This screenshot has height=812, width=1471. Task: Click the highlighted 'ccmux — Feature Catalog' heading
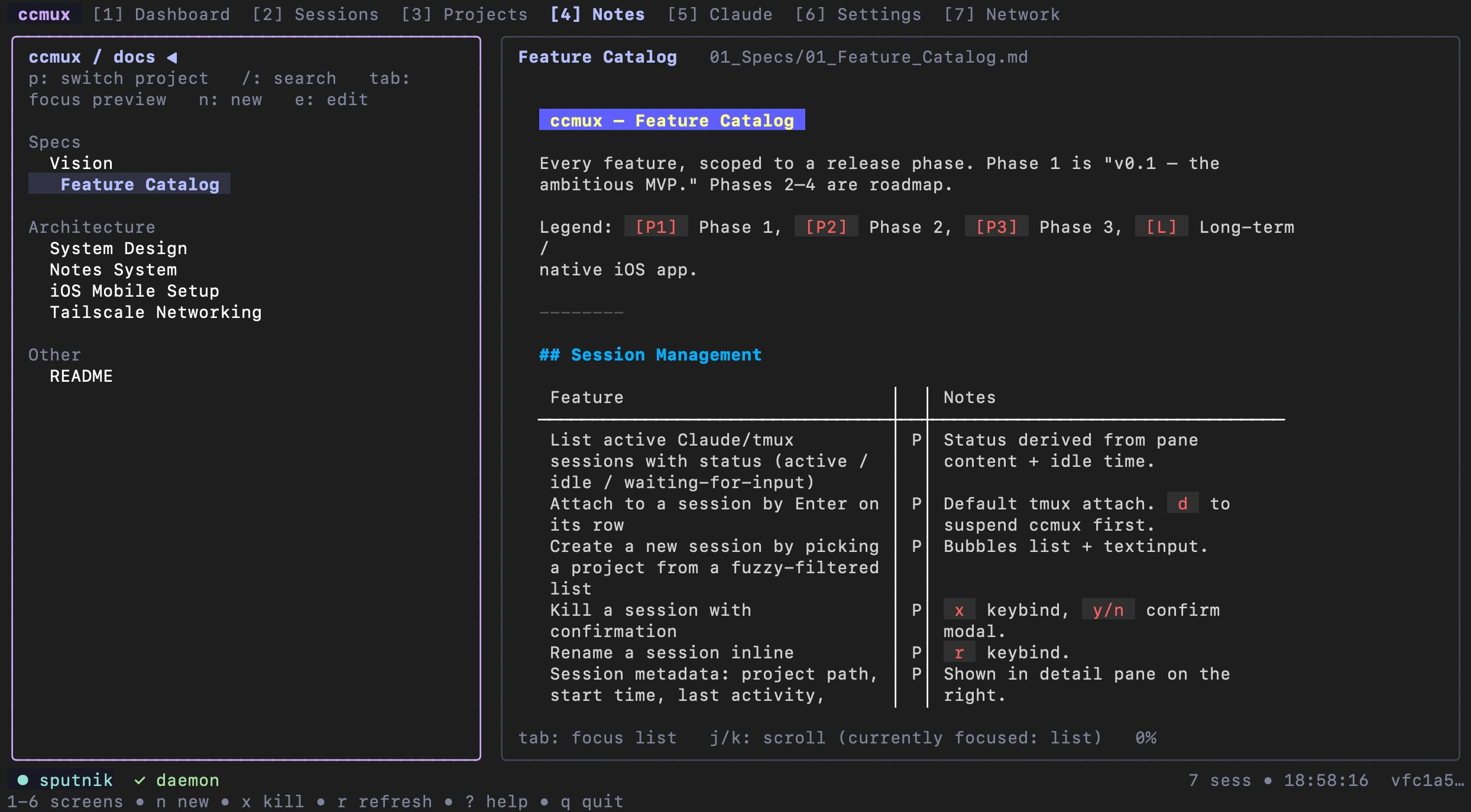click(672, 120)
